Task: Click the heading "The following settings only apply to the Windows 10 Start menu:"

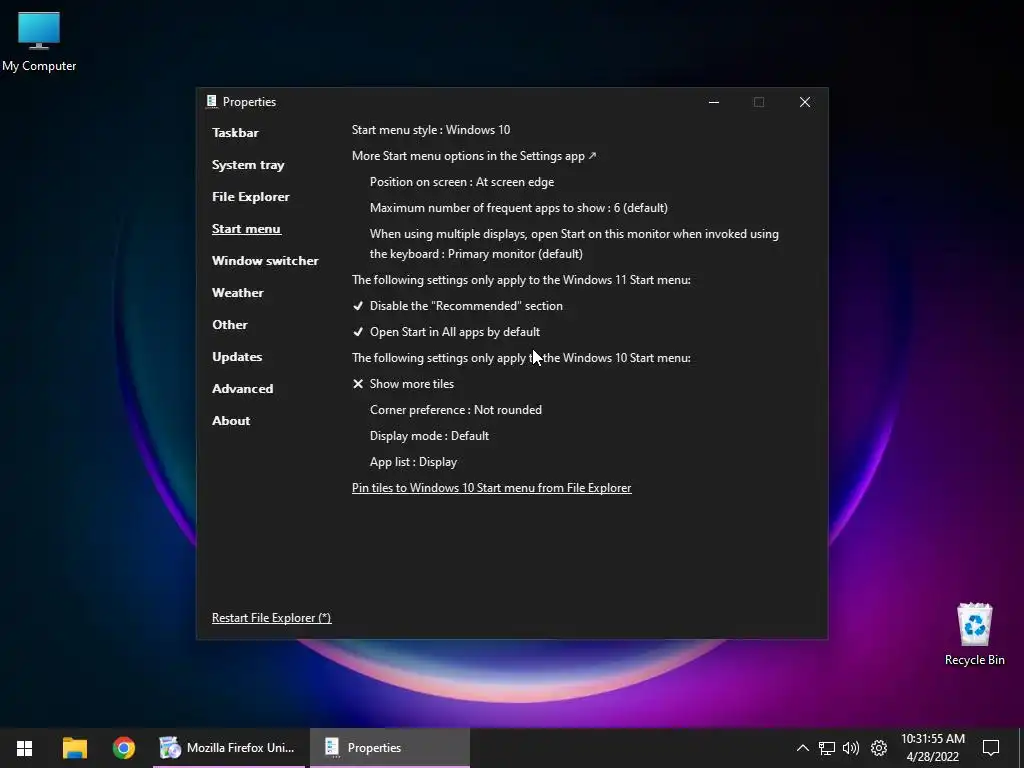Action: point(521,358)
